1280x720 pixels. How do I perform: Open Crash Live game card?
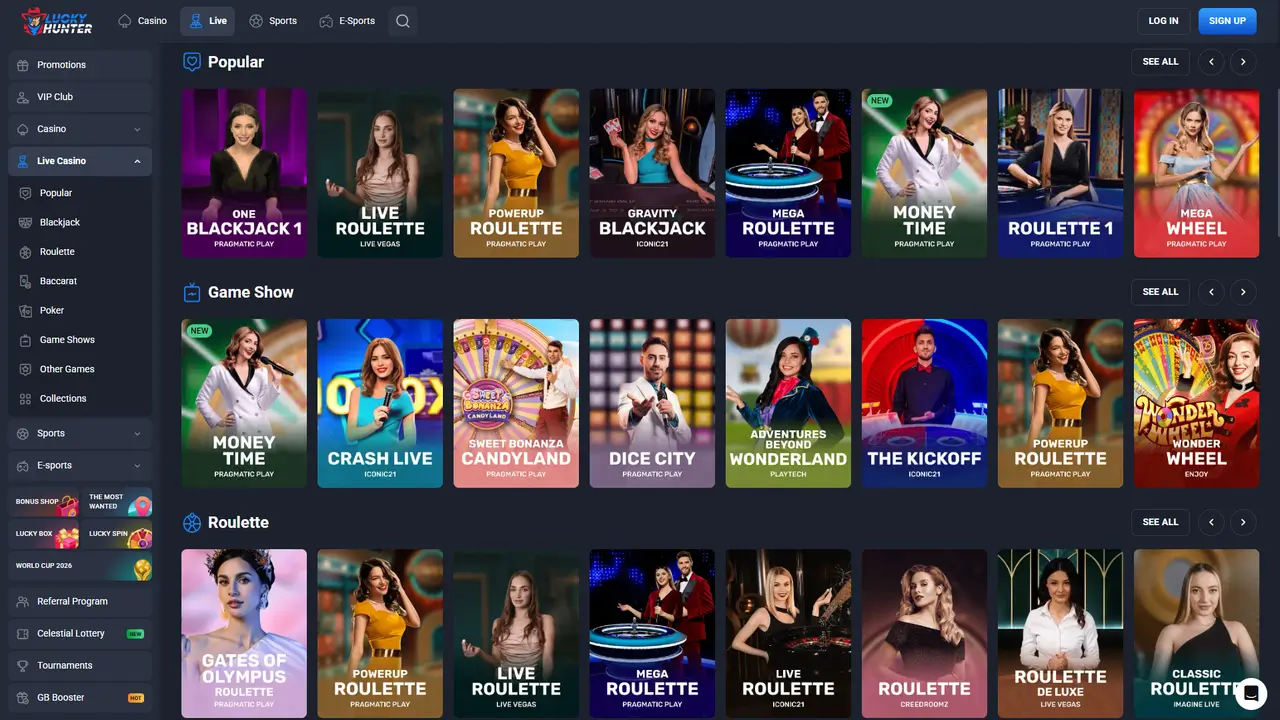pos(380,403)
